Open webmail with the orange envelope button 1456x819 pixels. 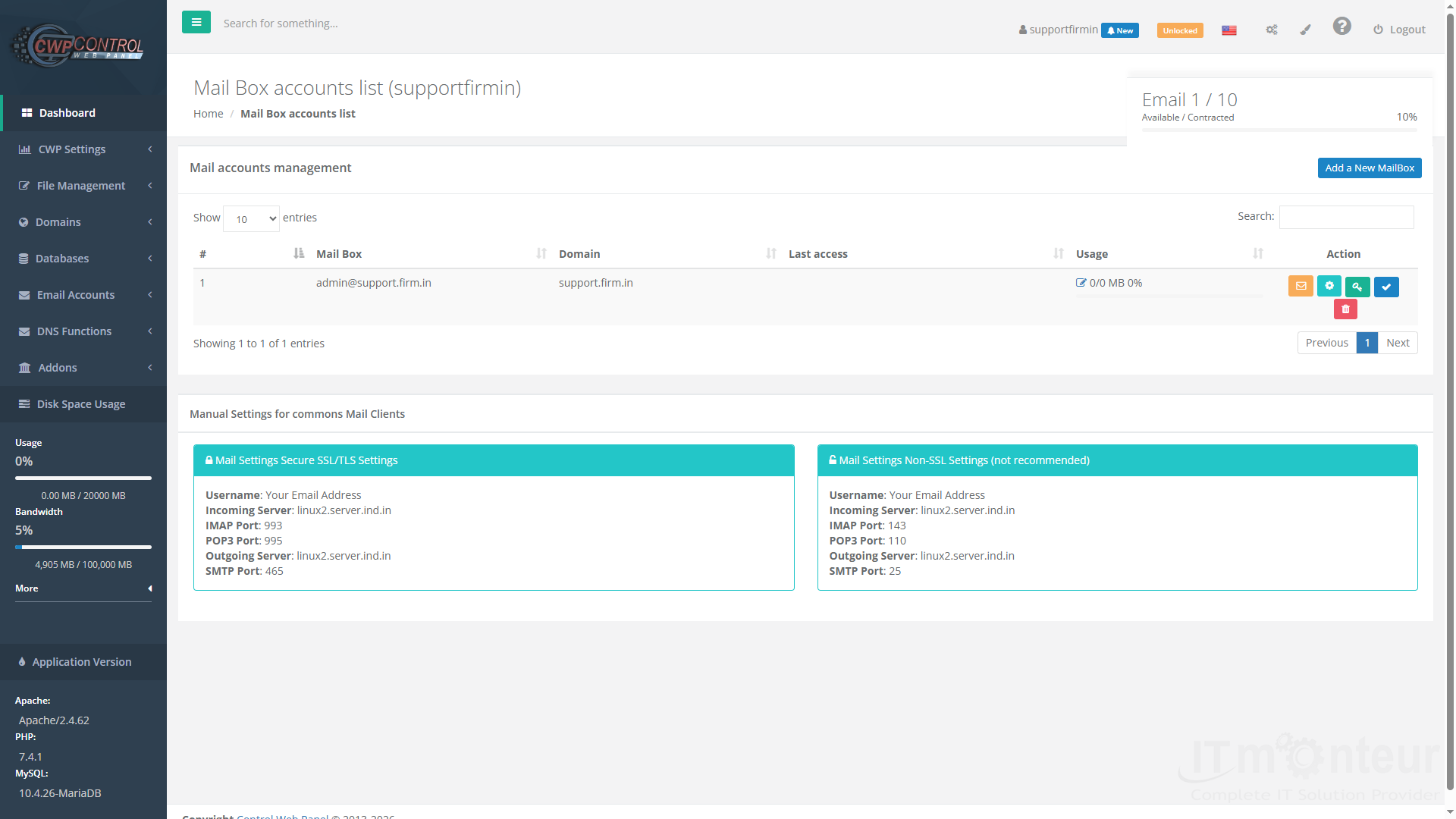click(x=1301, y=286)
